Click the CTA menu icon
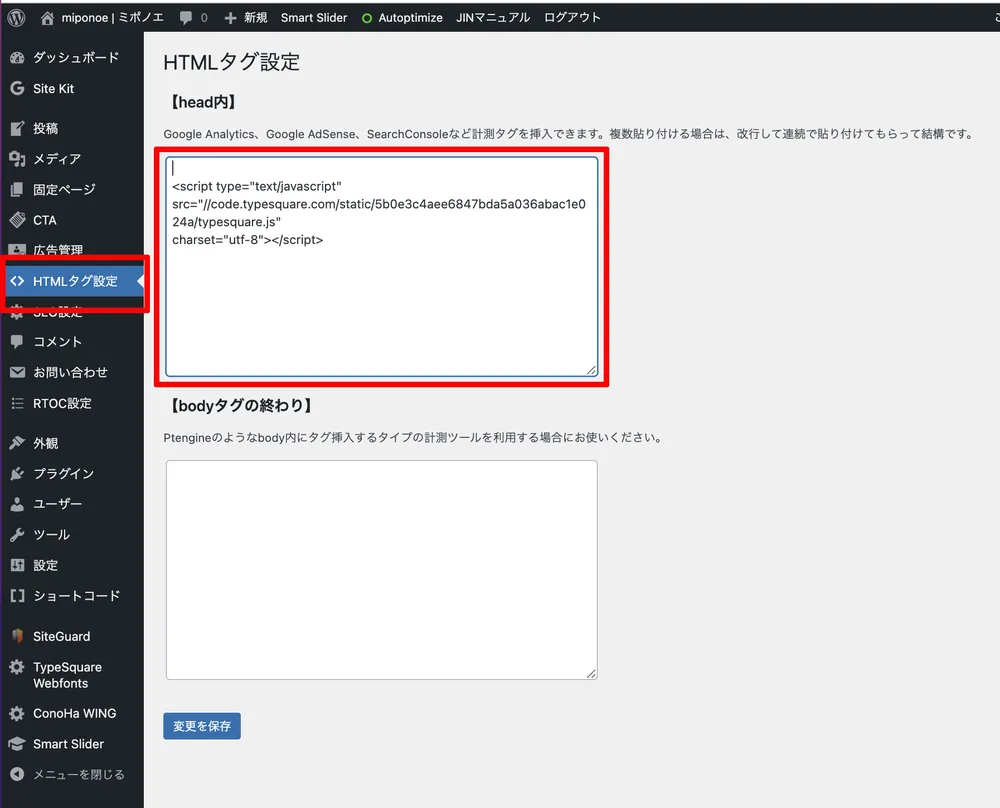The width and height of the screenshot is (1000, 808). [x=17, y=220]
